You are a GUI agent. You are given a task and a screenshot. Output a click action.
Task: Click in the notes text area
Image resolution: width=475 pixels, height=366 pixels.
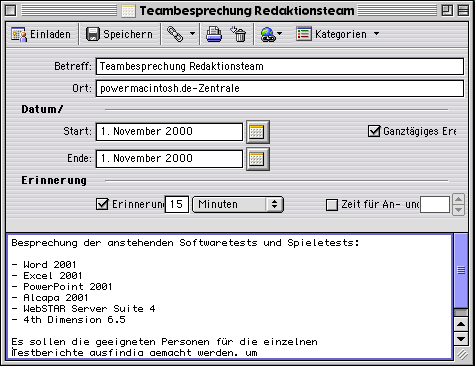tap(229, 297)
